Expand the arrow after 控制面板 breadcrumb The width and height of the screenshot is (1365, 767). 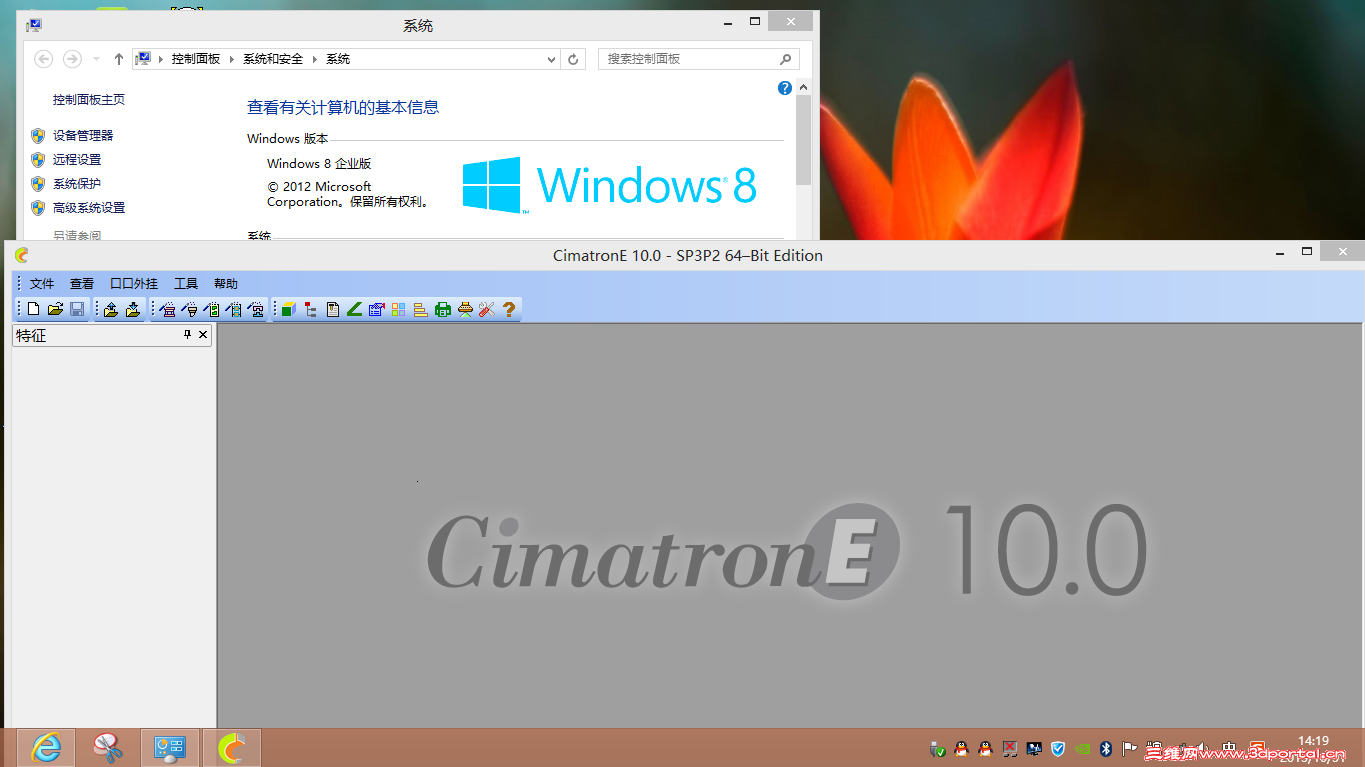coord(232,59)
